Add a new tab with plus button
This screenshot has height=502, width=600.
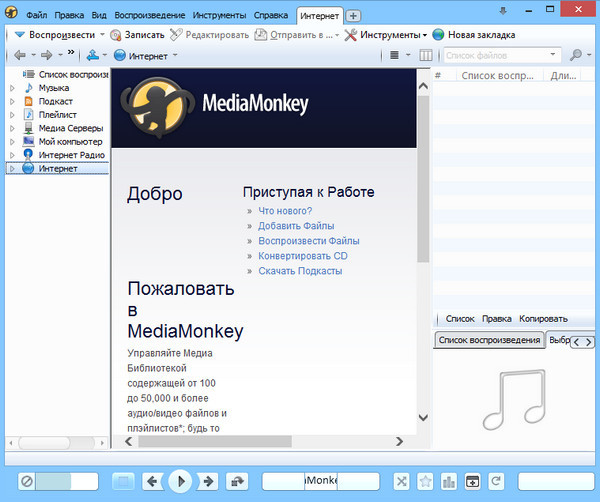[353, 16]
